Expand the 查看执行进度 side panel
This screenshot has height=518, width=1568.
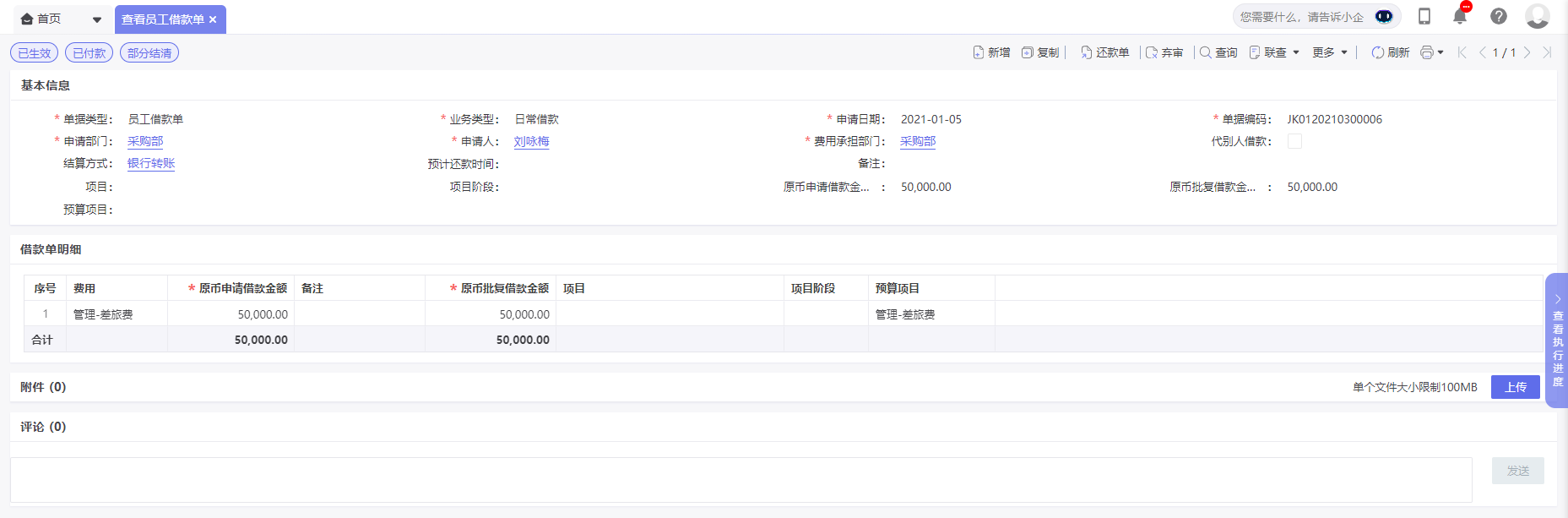click(1556, 341)
